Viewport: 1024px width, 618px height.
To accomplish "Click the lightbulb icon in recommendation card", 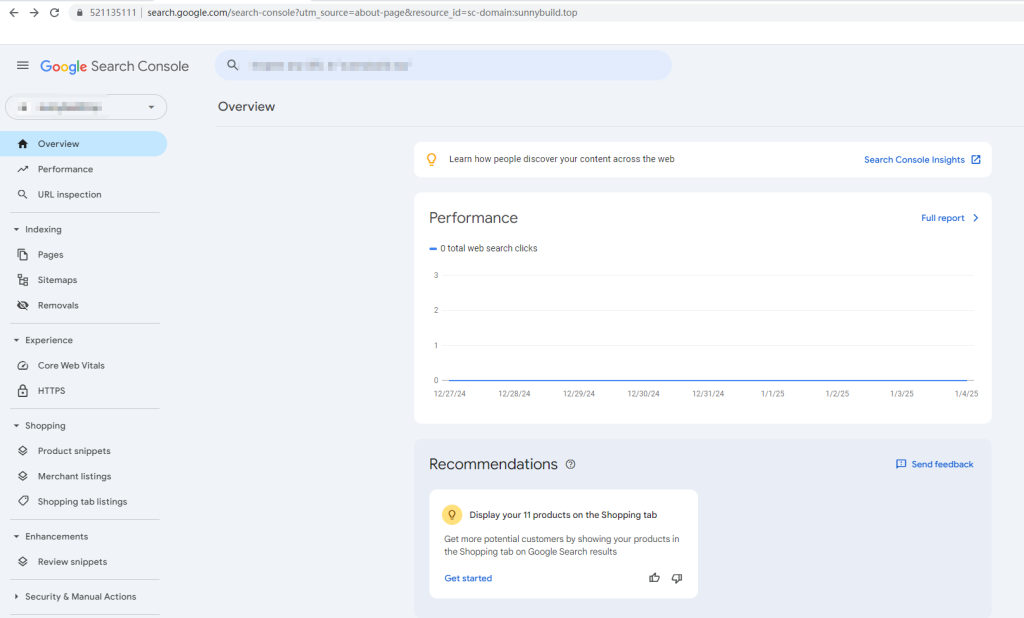I will [452, 515].
